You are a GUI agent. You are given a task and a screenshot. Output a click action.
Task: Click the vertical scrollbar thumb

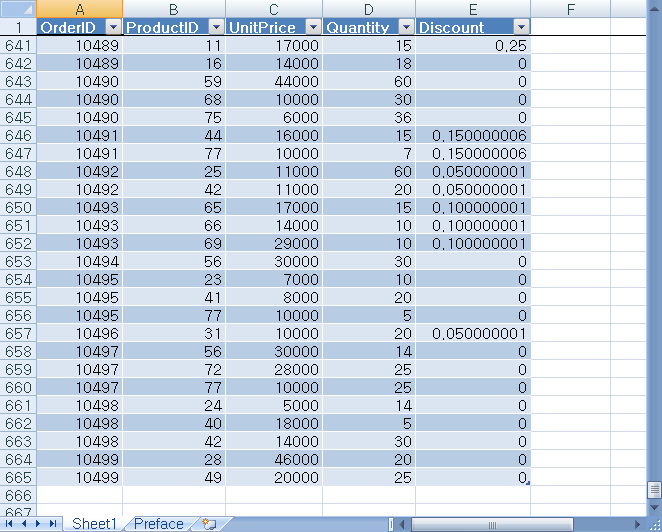(654, 490)
